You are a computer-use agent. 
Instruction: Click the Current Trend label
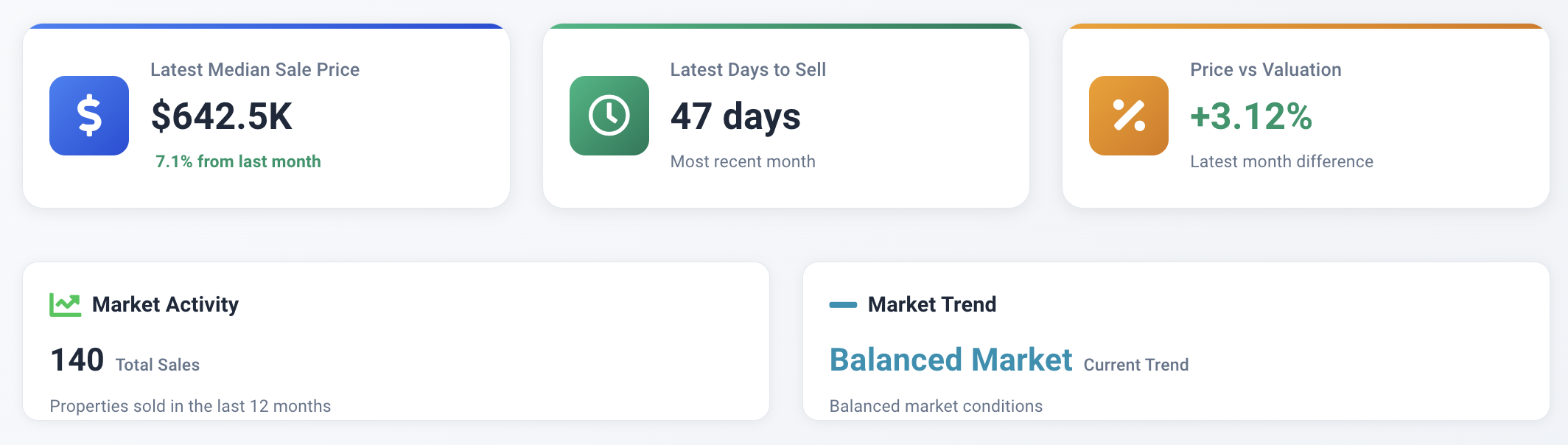coord(1135,365)
